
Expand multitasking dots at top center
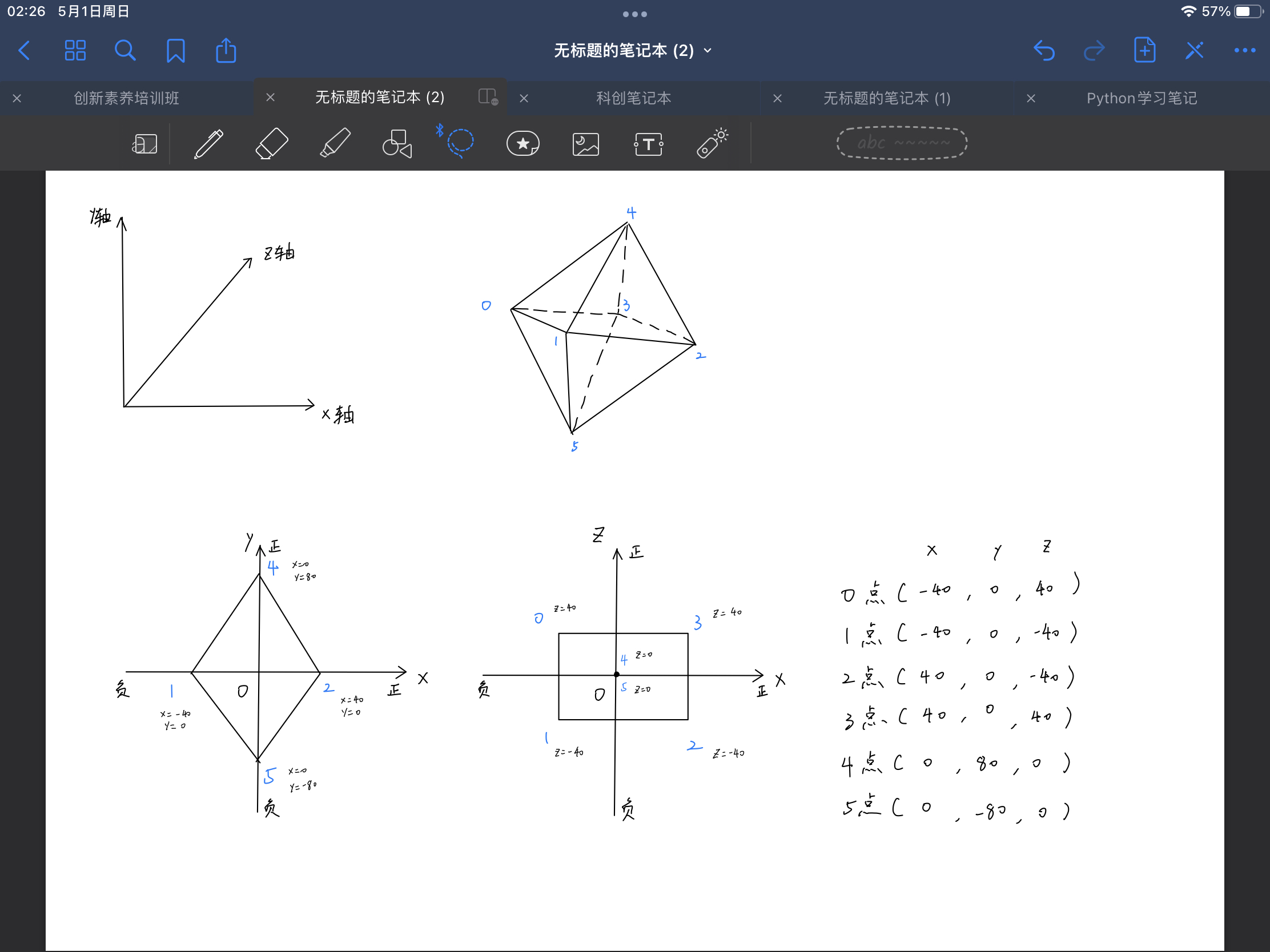pyautogui.click(x=634, y=14)
